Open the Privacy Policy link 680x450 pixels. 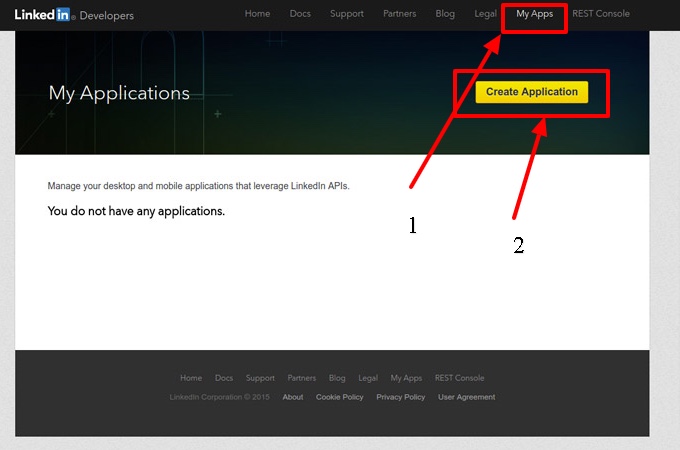[x=401, y=397]
